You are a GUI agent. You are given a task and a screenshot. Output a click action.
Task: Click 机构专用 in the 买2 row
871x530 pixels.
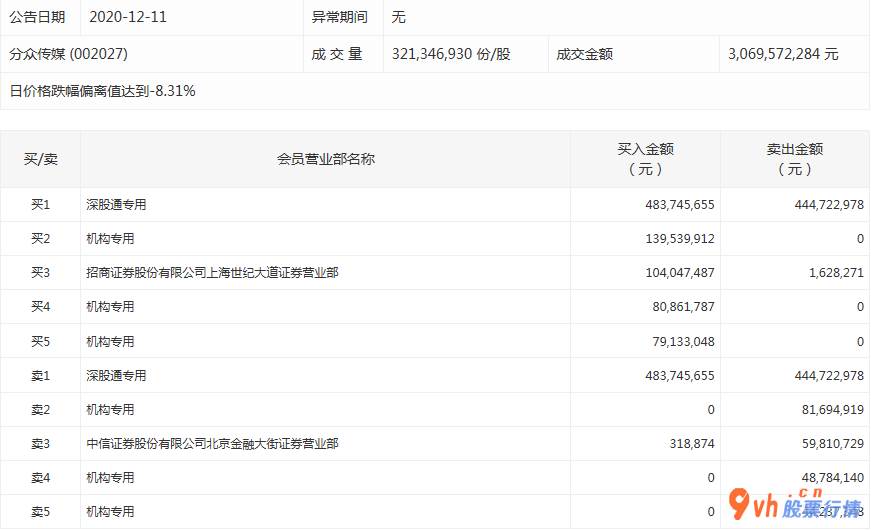tap(110, 239)
